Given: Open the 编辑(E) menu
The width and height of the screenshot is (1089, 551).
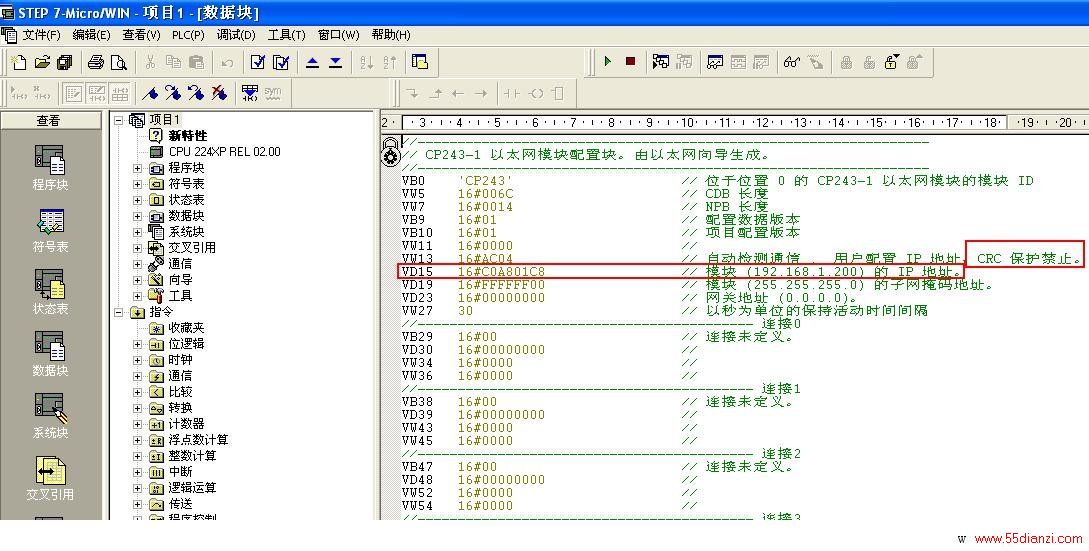Looking at the screenshot, I should tap(91, 35).
